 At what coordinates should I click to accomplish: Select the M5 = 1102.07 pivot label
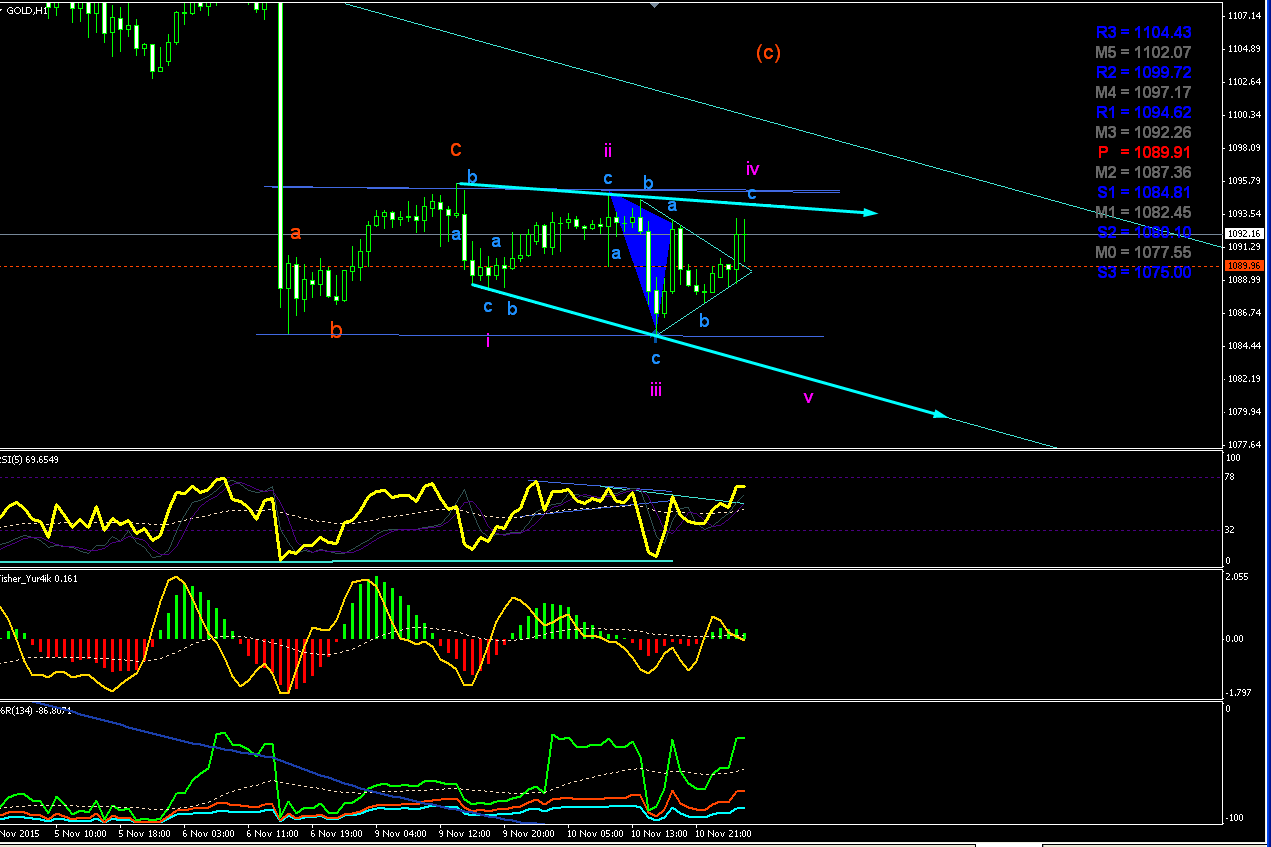[1143, 52]
